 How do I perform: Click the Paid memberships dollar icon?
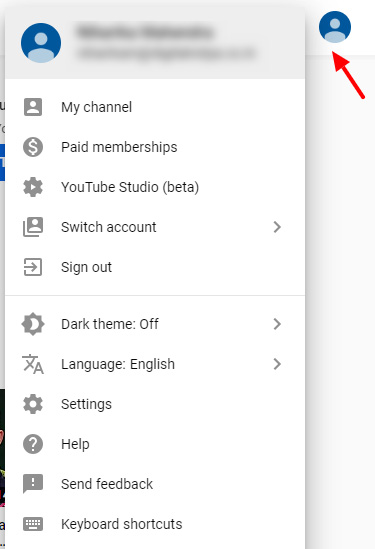point(33,147)
